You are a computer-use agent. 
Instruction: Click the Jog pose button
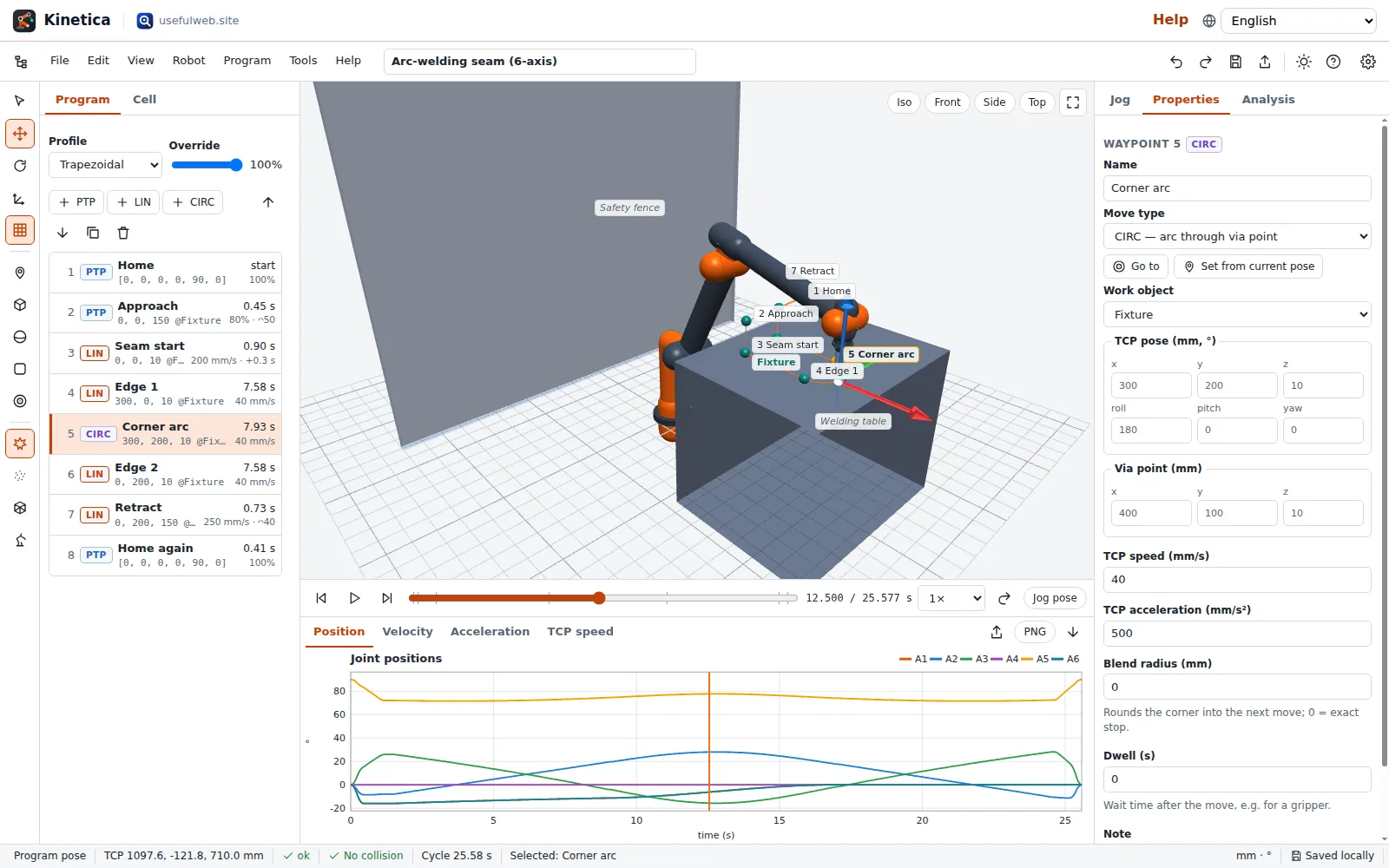[1055, 598]
